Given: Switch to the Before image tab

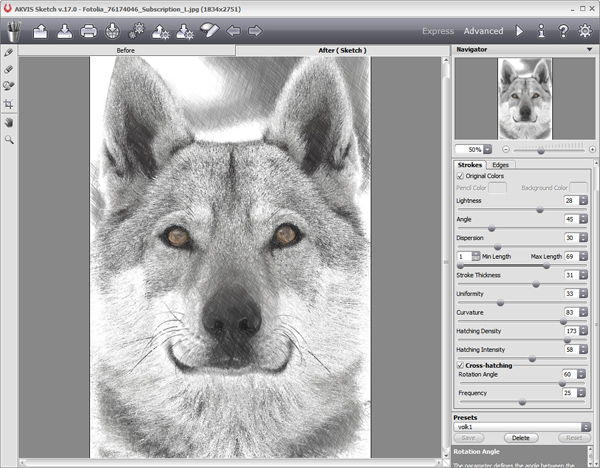Looking at the screenshot, I should (x=125, y=49).
